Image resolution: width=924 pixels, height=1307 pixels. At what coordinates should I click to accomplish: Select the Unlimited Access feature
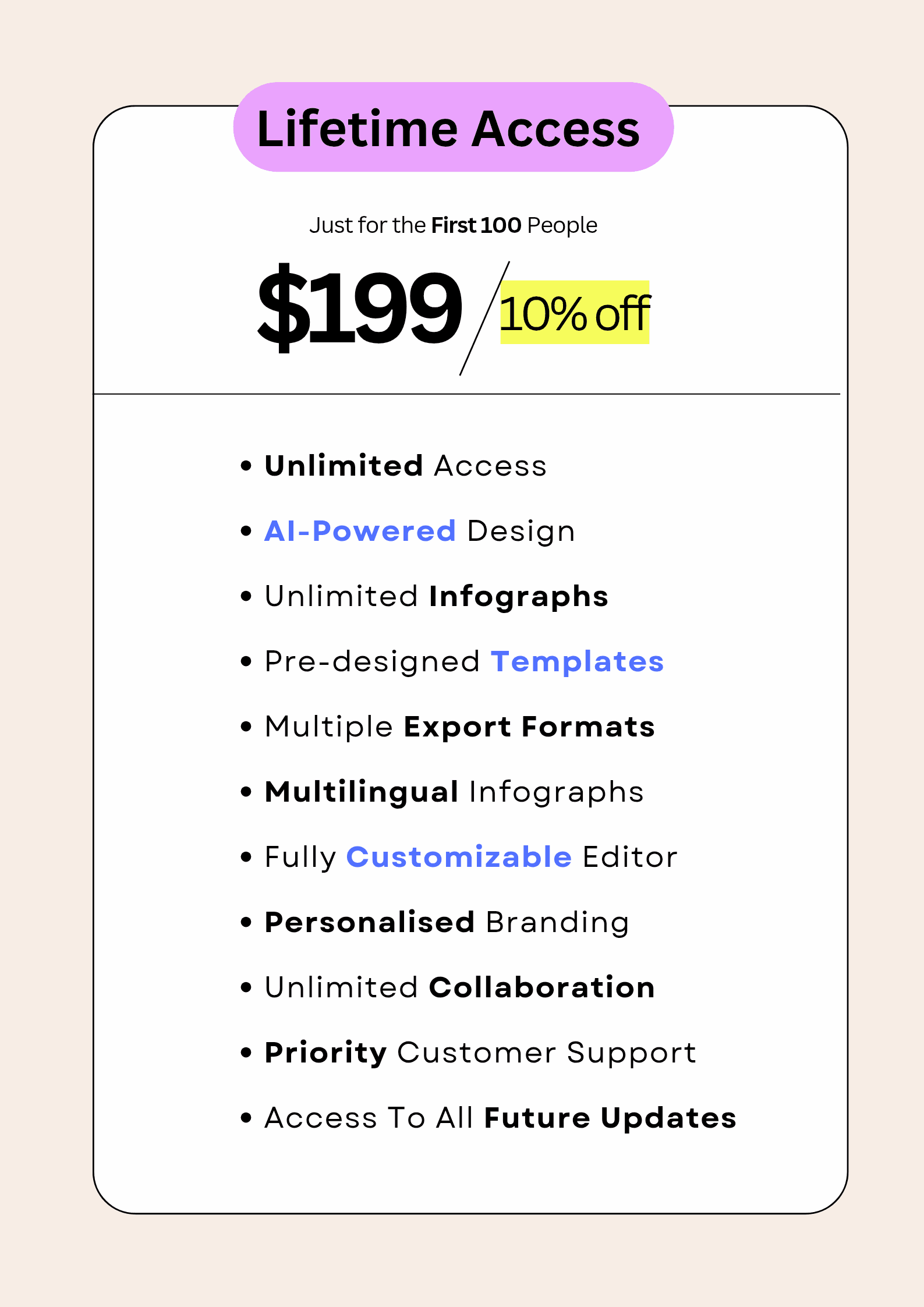pos(405,466)
